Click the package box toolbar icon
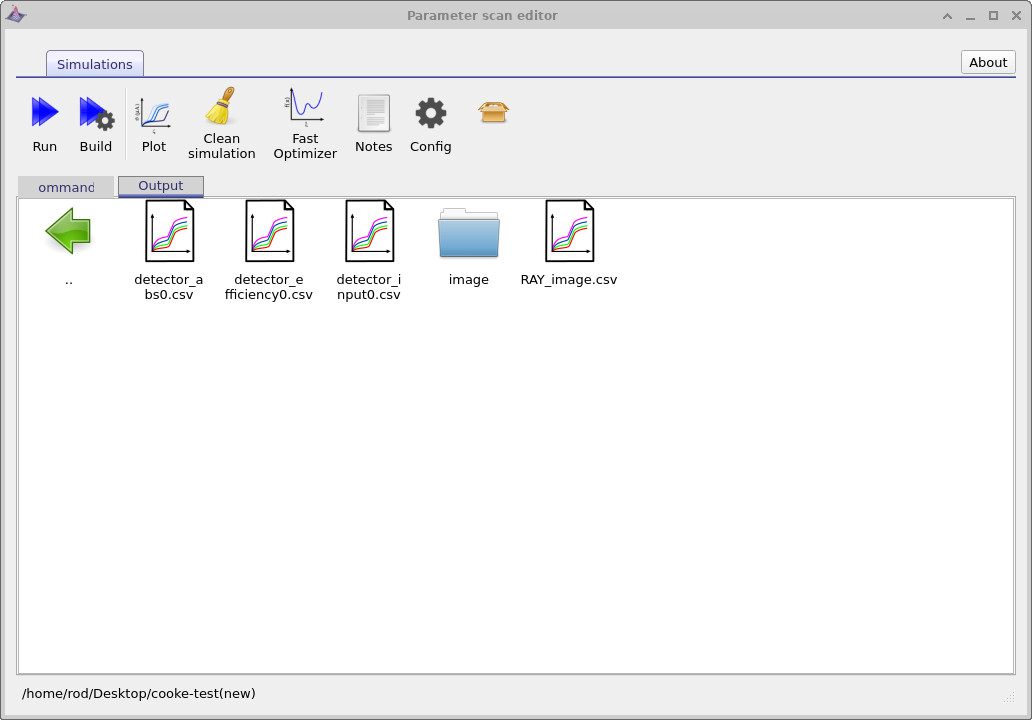This screenshot has height=720, width=1032. (x=492, y=113)
